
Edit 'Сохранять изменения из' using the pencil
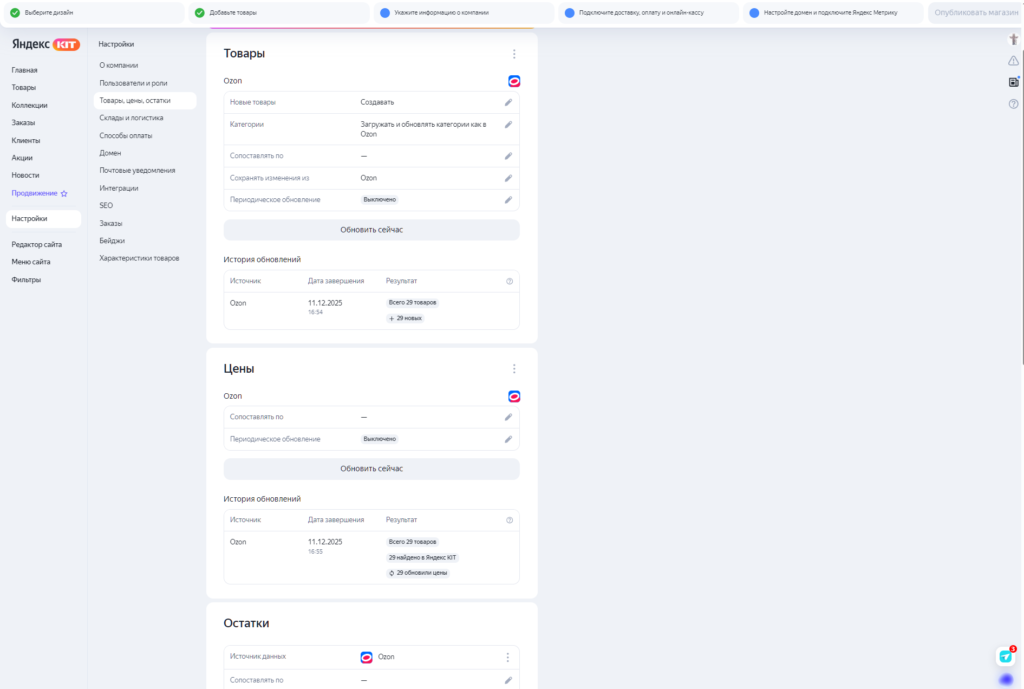[508, 178]
